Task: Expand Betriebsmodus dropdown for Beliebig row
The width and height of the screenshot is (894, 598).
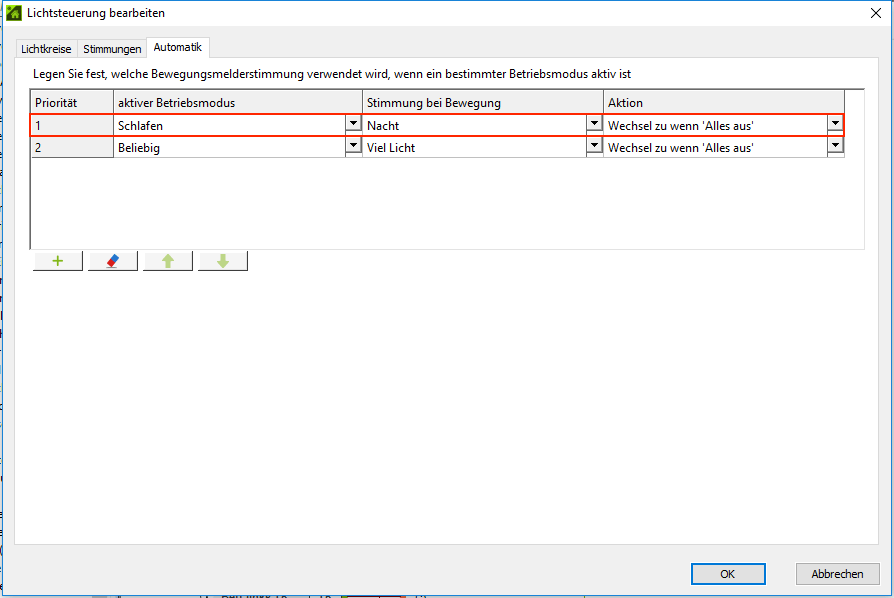Action: coord(353,146)
